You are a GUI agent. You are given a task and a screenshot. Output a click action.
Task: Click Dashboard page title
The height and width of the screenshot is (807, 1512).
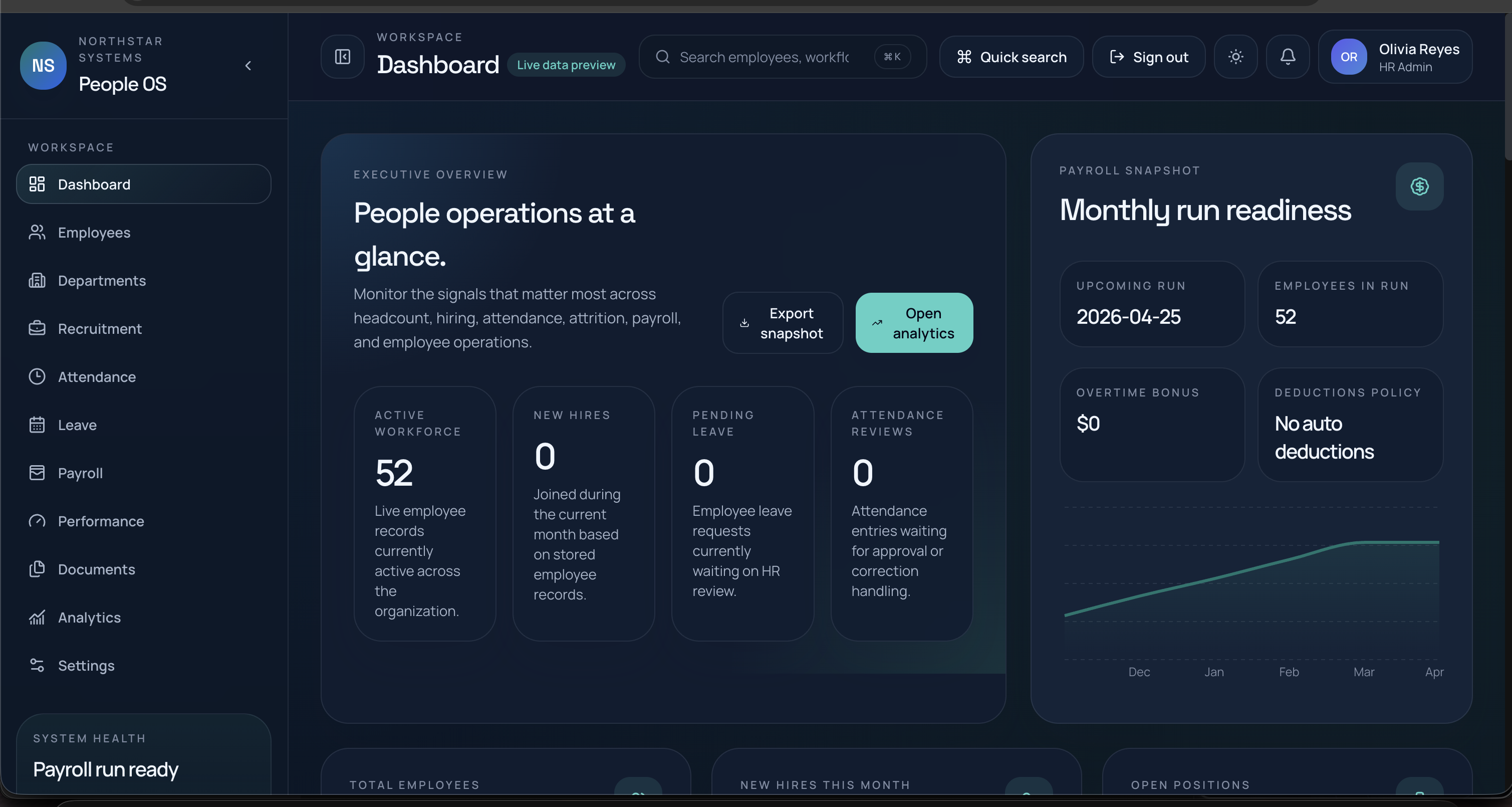(x=438, y=65)
